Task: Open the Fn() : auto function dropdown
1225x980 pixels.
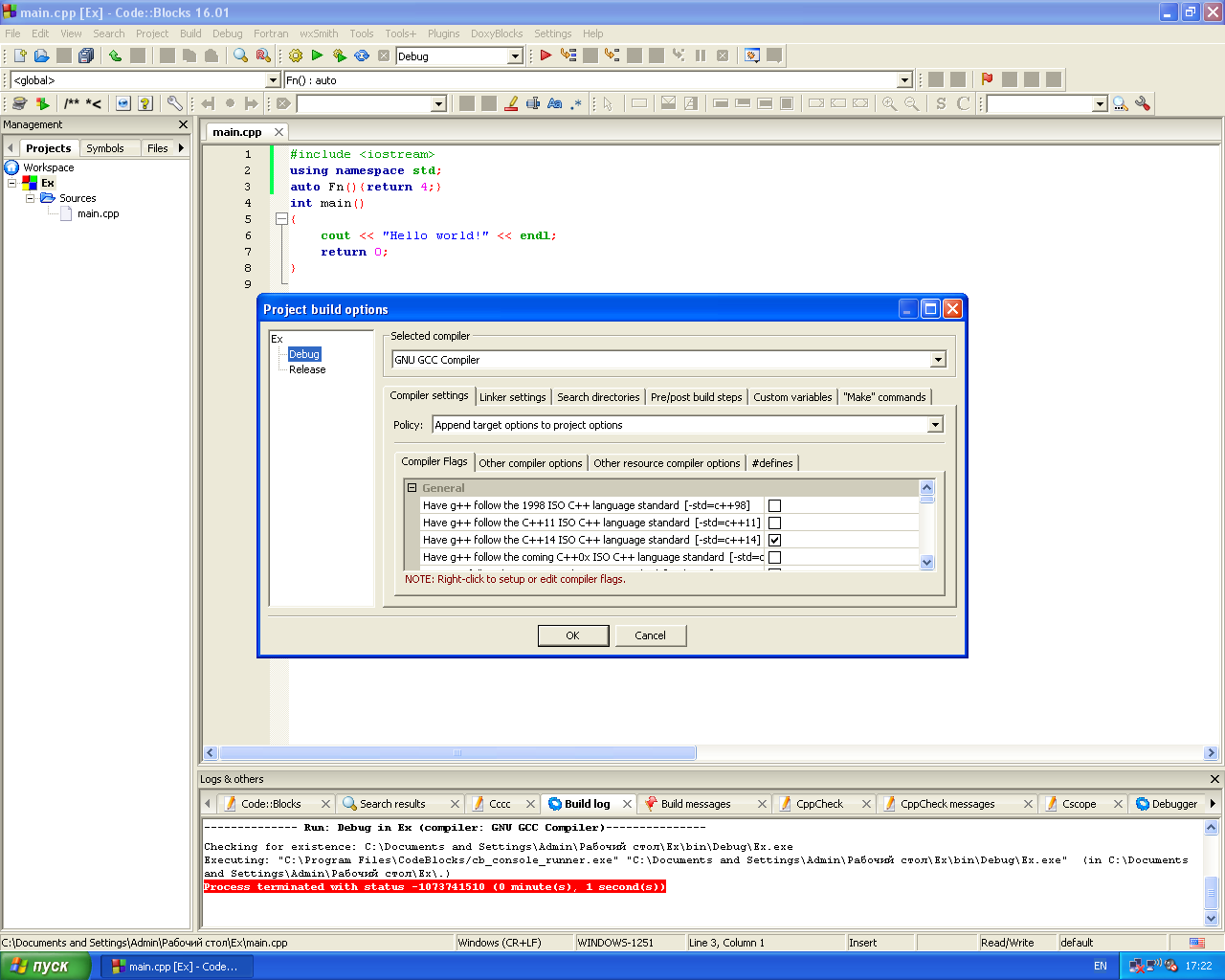Action: 904,80
